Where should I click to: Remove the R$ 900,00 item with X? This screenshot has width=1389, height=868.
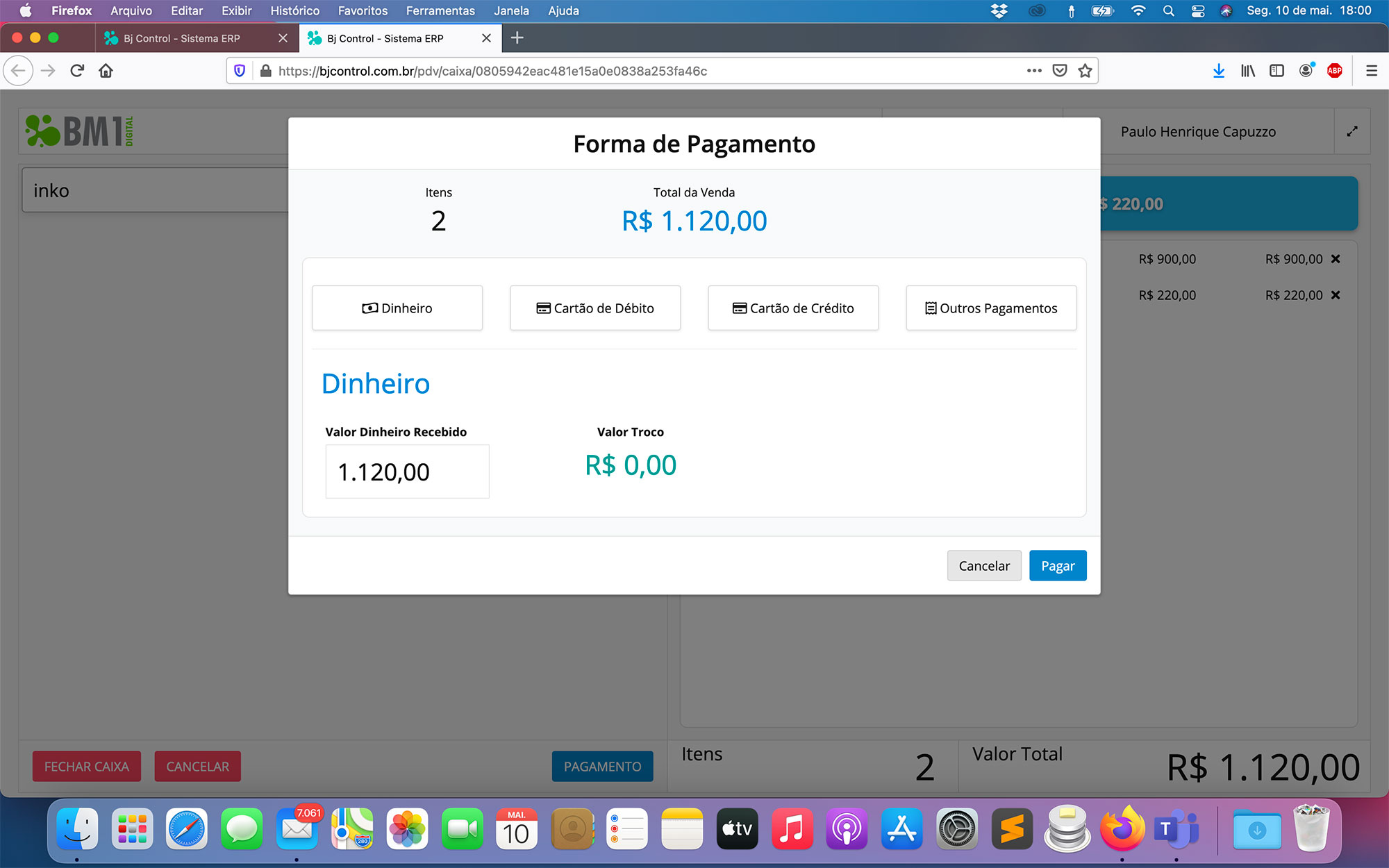1336,259
